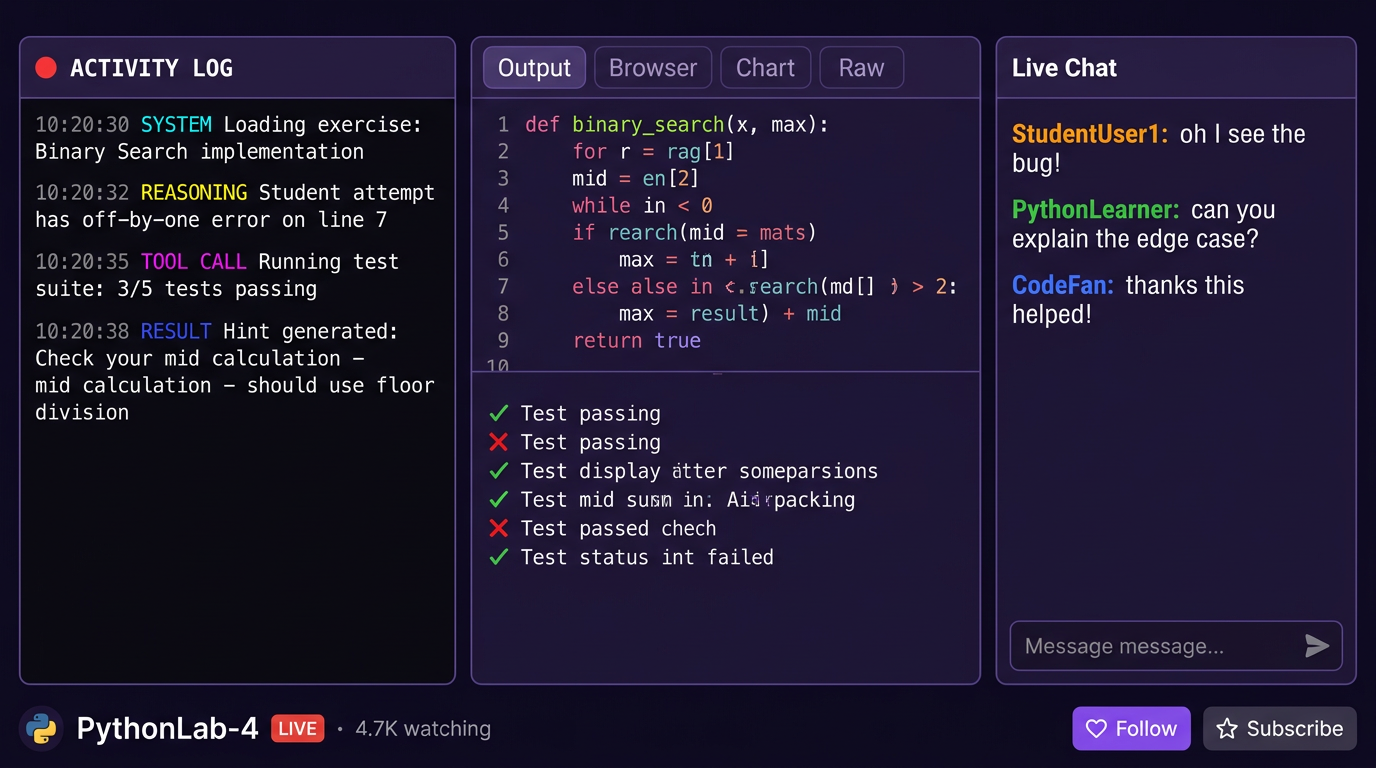This screenshot has height=768, width=1376.
Task: Click the red LIVE badge
Action: click(x=297, y=729)
